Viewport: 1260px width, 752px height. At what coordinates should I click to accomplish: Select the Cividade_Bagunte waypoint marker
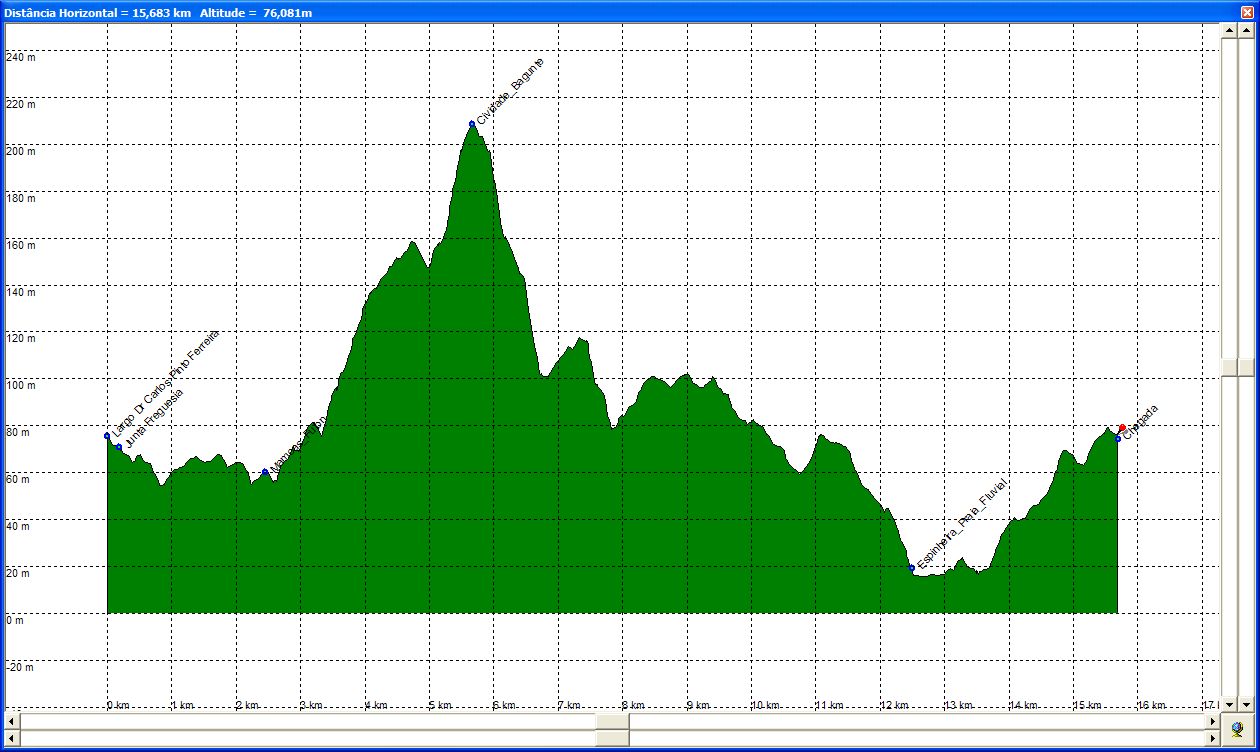click(x=472, y=124)
